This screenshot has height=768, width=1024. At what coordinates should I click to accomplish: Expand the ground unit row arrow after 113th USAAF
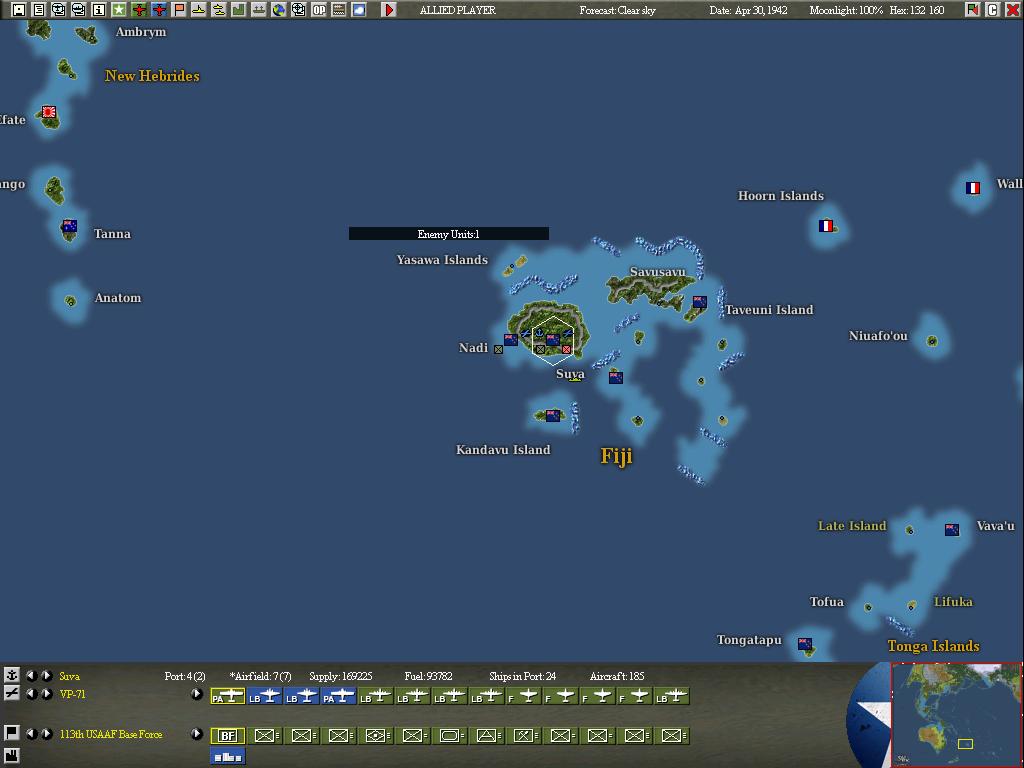click(x=197, y=733)
